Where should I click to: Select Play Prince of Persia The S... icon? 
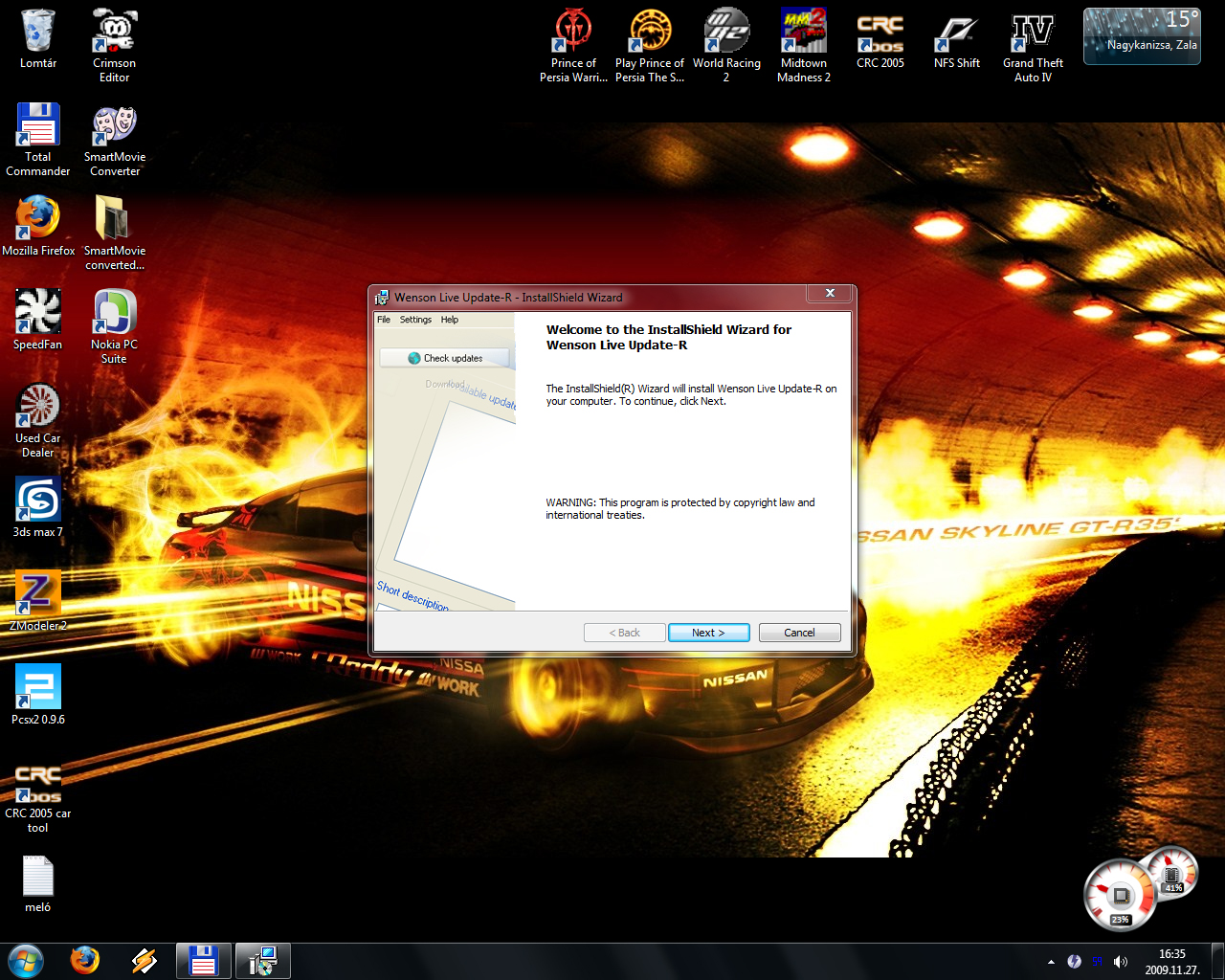pos(650,45)
